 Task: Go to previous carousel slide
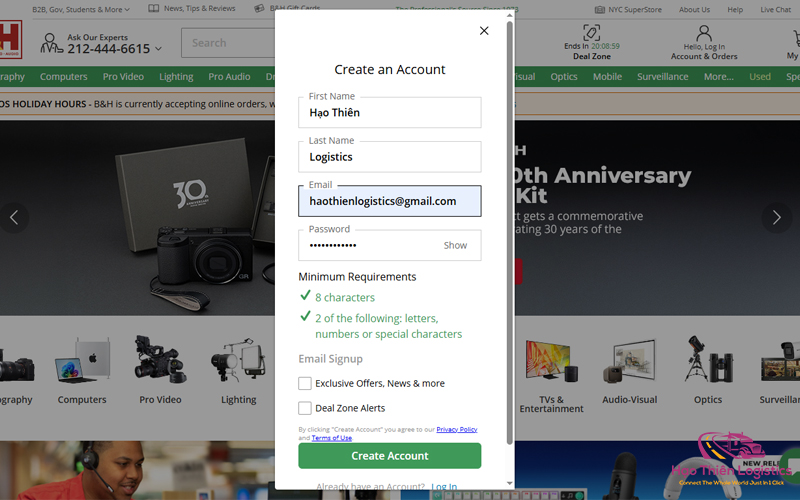(x=14, y=218)
